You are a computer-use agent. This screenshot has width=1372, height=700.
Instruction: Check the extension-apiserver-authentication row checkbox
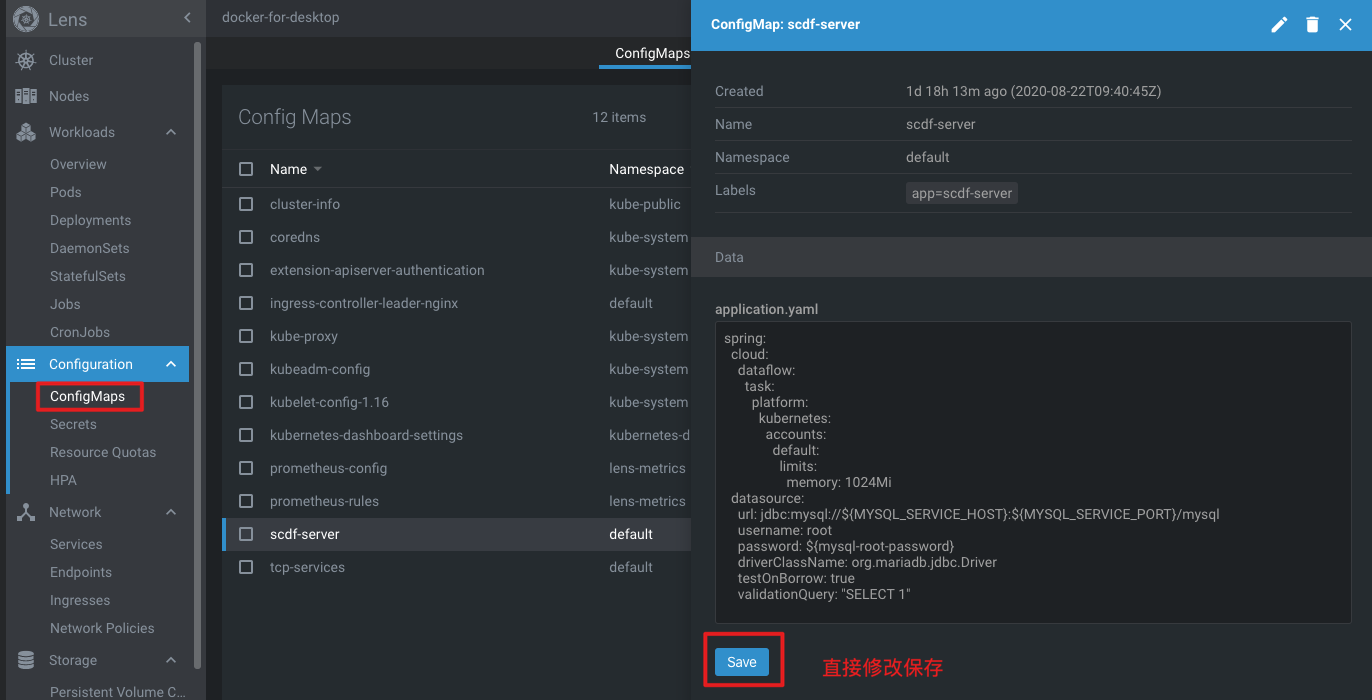tap(246, 270)
